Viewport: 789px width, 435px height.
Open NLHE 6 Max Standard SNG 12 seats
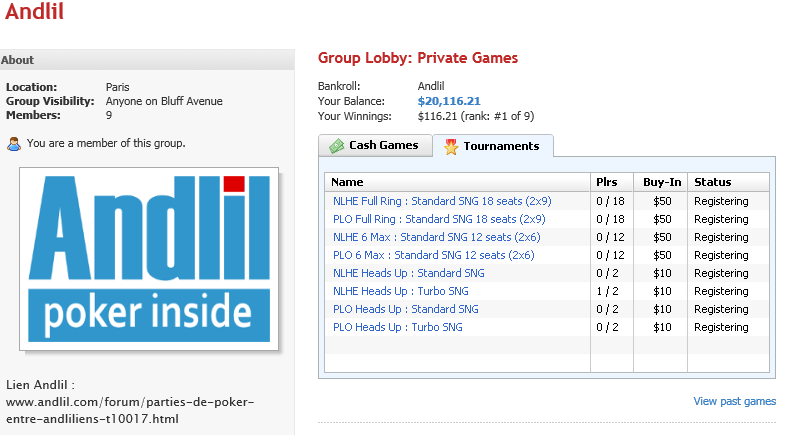[x=436, y=237]
